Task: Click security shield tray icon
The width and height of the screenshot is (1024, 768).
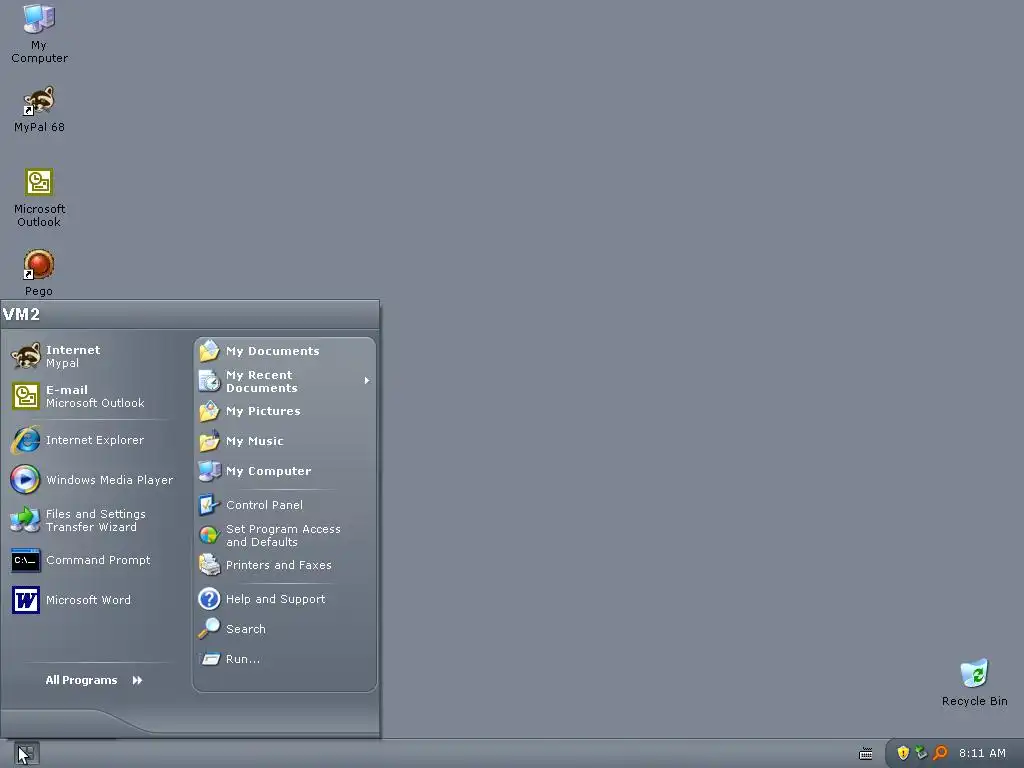Action: pos(903,753)
